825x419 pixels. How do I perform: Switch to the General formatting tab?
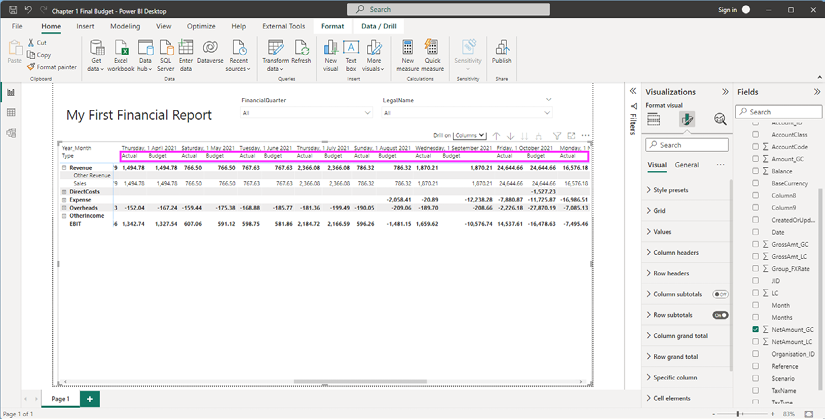[687, 165]
